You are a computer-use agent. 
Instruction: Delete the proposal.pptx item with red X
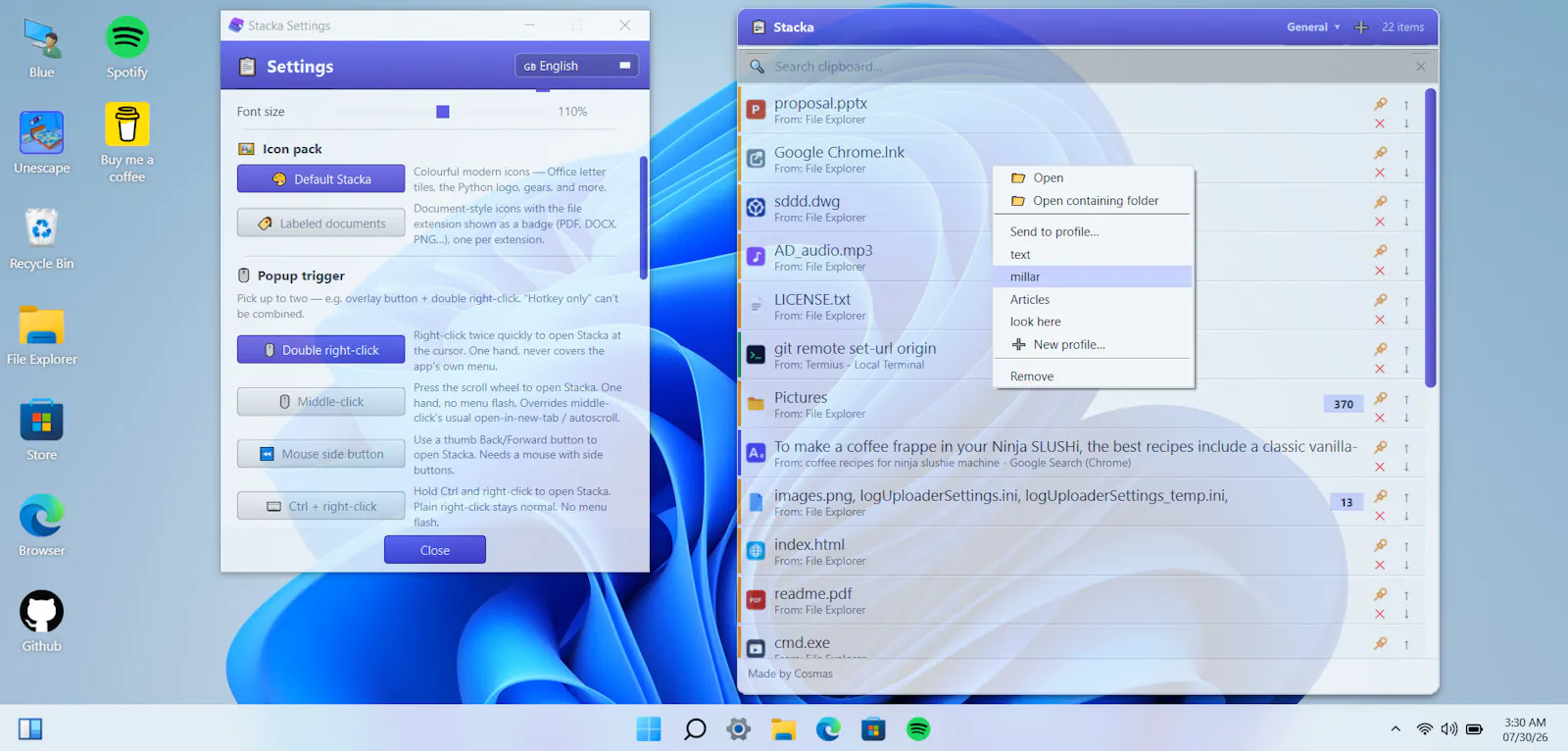pyautogui.click(x=1380, y=124)
